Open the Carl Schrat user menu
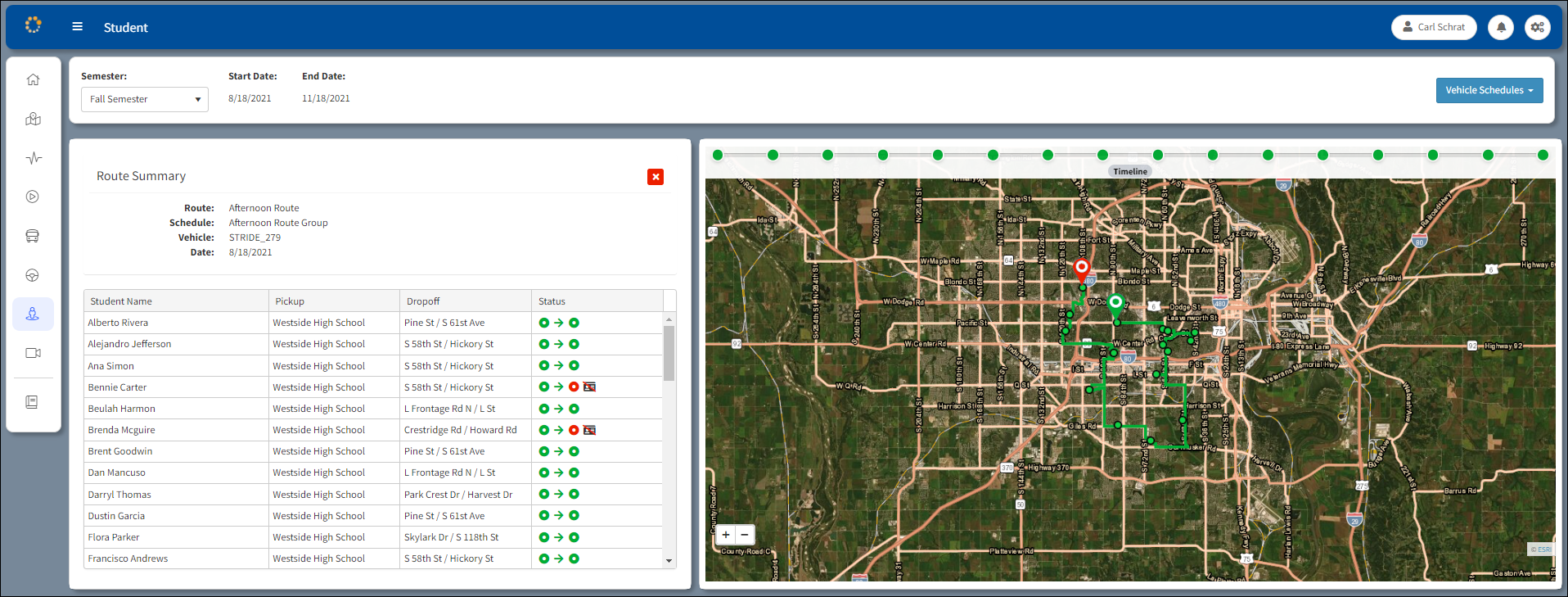 [x=1433, y=27]
